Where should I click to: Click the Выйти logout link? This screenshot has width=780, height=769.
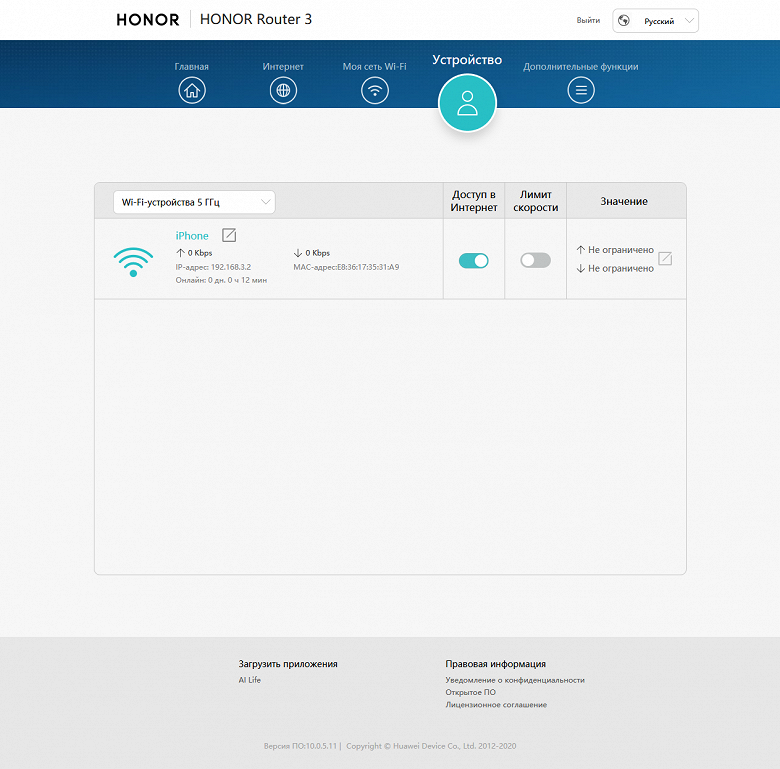click(x=588, y=20)
